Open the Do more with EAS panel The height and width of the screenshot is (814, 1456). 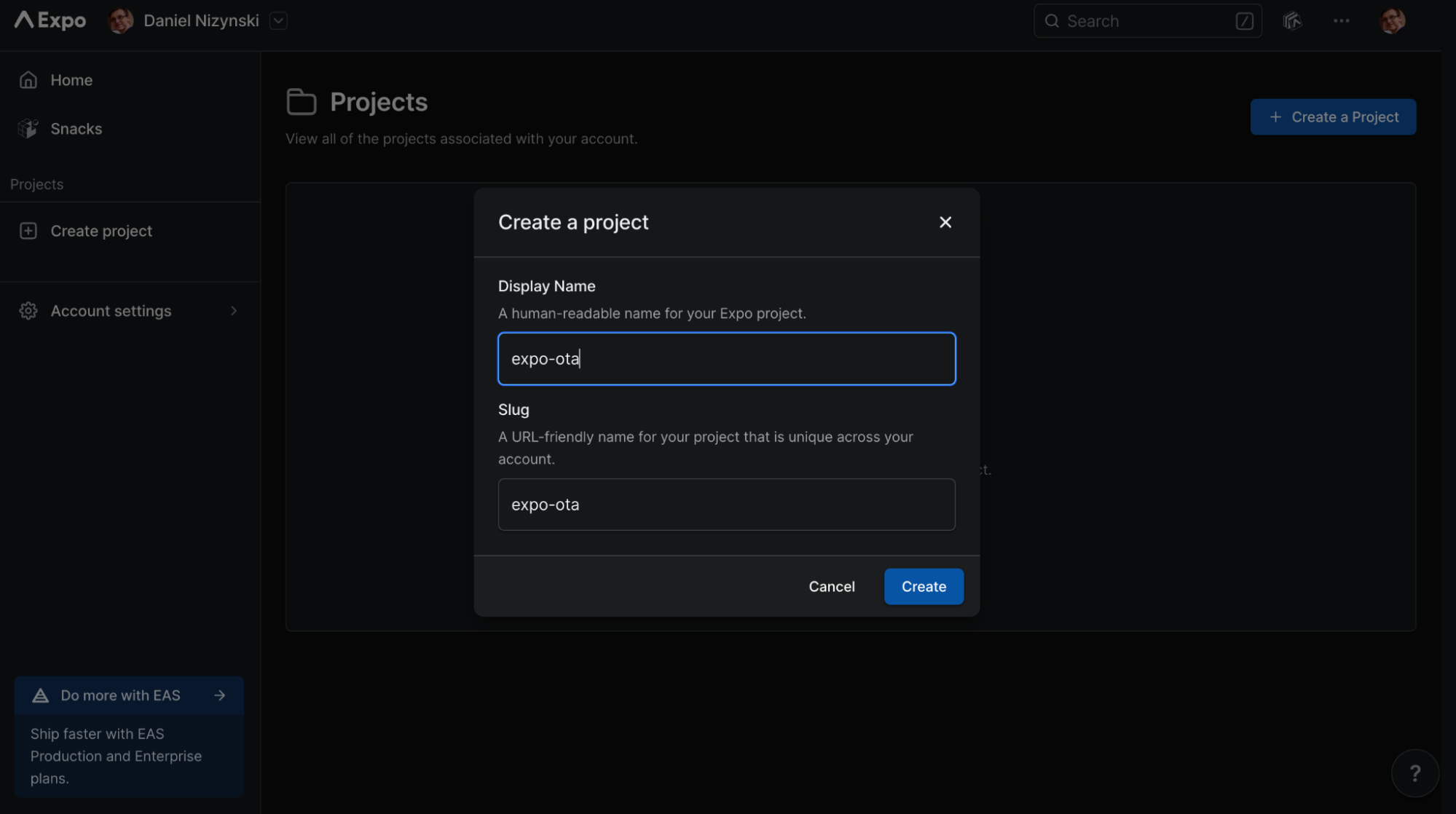point(119,695)
